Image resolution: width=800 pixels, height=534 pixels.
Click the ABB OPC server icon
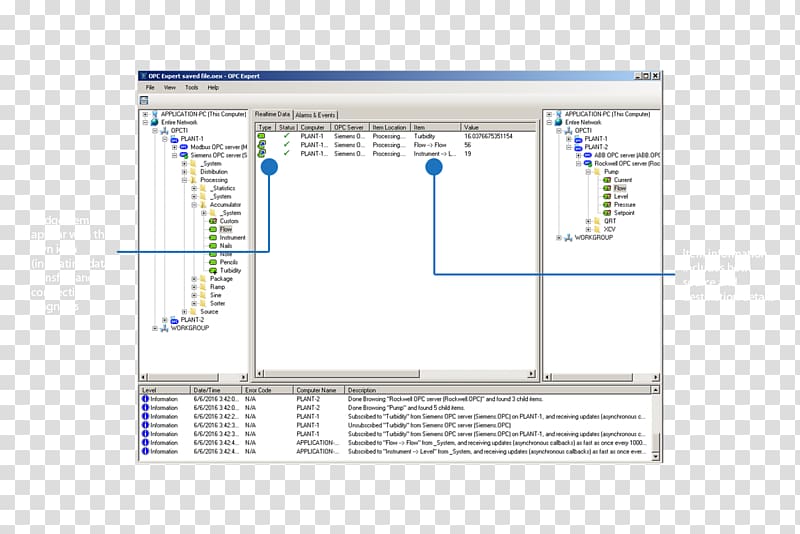(588, 155)
